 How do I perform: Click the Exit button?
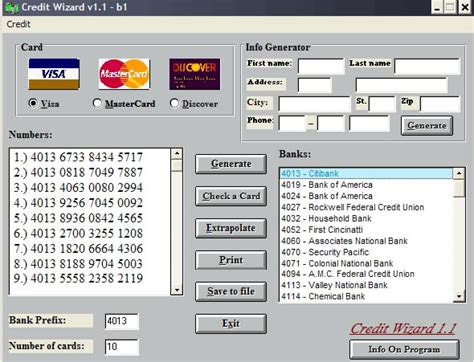pyautogui.click(x=231, y=323)
